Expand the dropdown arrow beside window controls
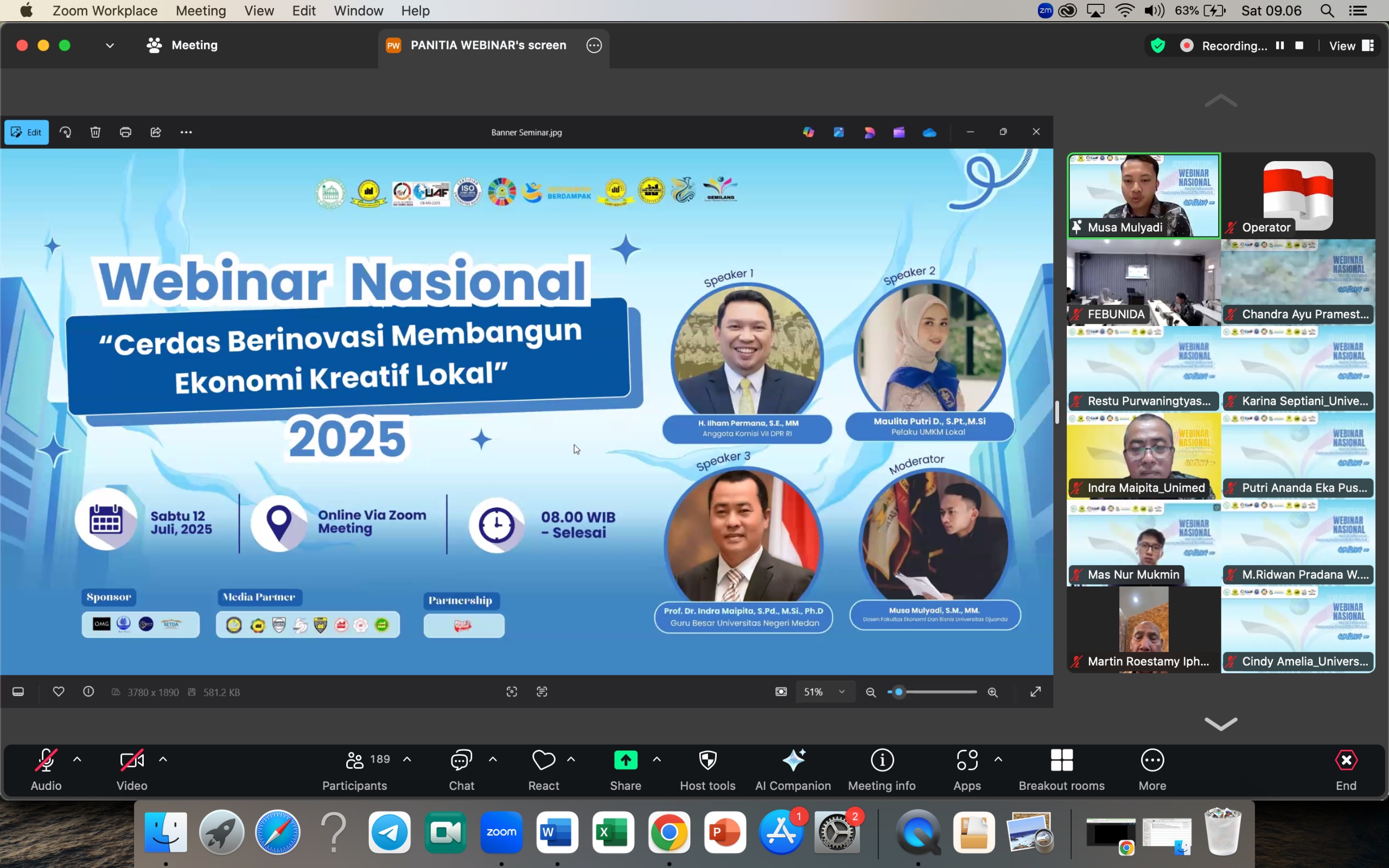1389x868 pixels. [110, 46]
